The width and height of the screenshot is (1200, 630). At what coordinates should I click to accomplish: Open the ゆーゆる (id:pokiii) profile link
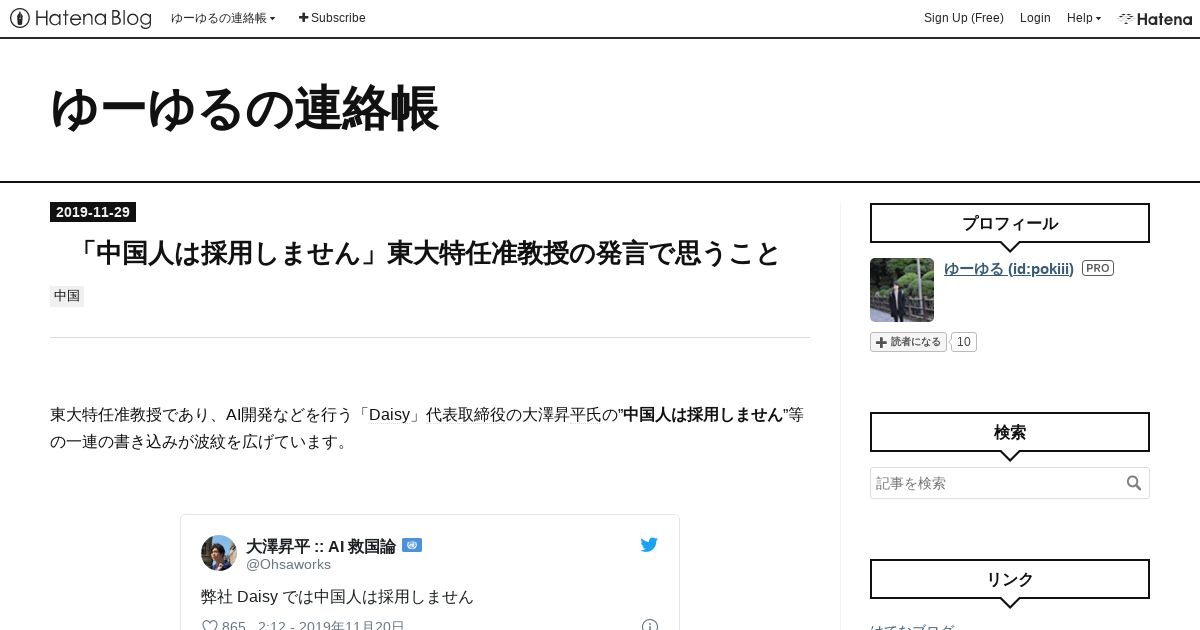tap(1009, 268)
